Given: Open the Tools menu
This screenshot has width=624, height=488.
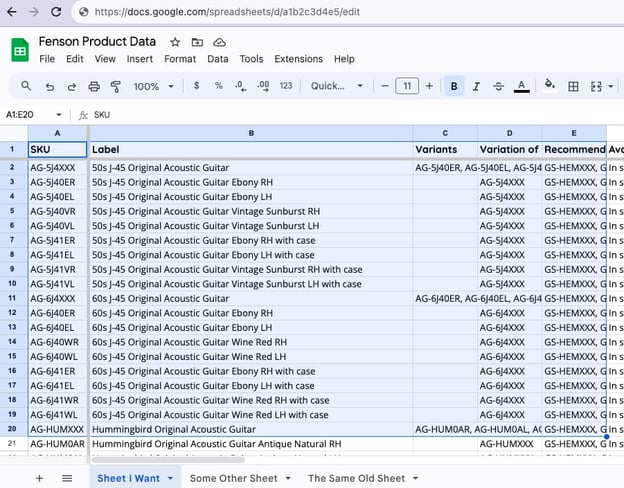Looking at the screenshot, I should pyautogui.click(x=251, y=59).
